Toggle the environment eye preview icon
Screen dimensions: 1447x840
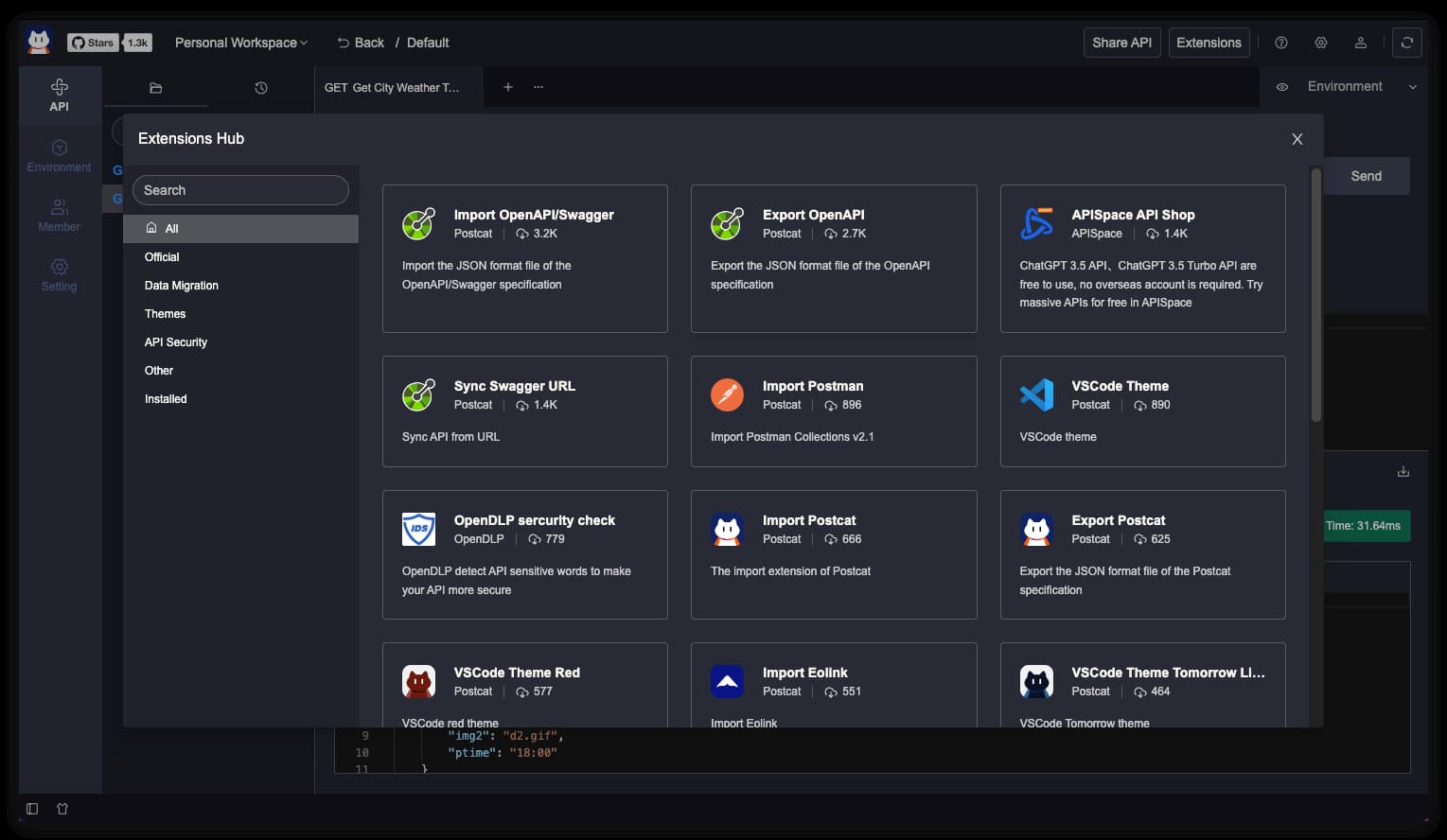[1282, 87]
